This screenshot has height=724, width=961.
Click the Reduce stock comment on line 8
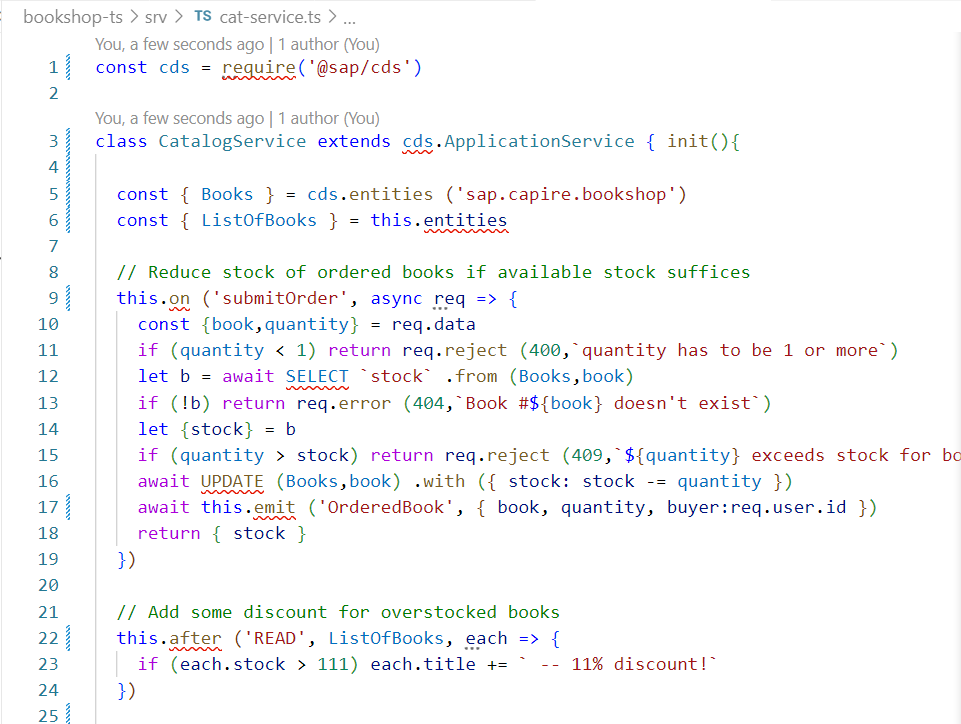coord(433,272)
